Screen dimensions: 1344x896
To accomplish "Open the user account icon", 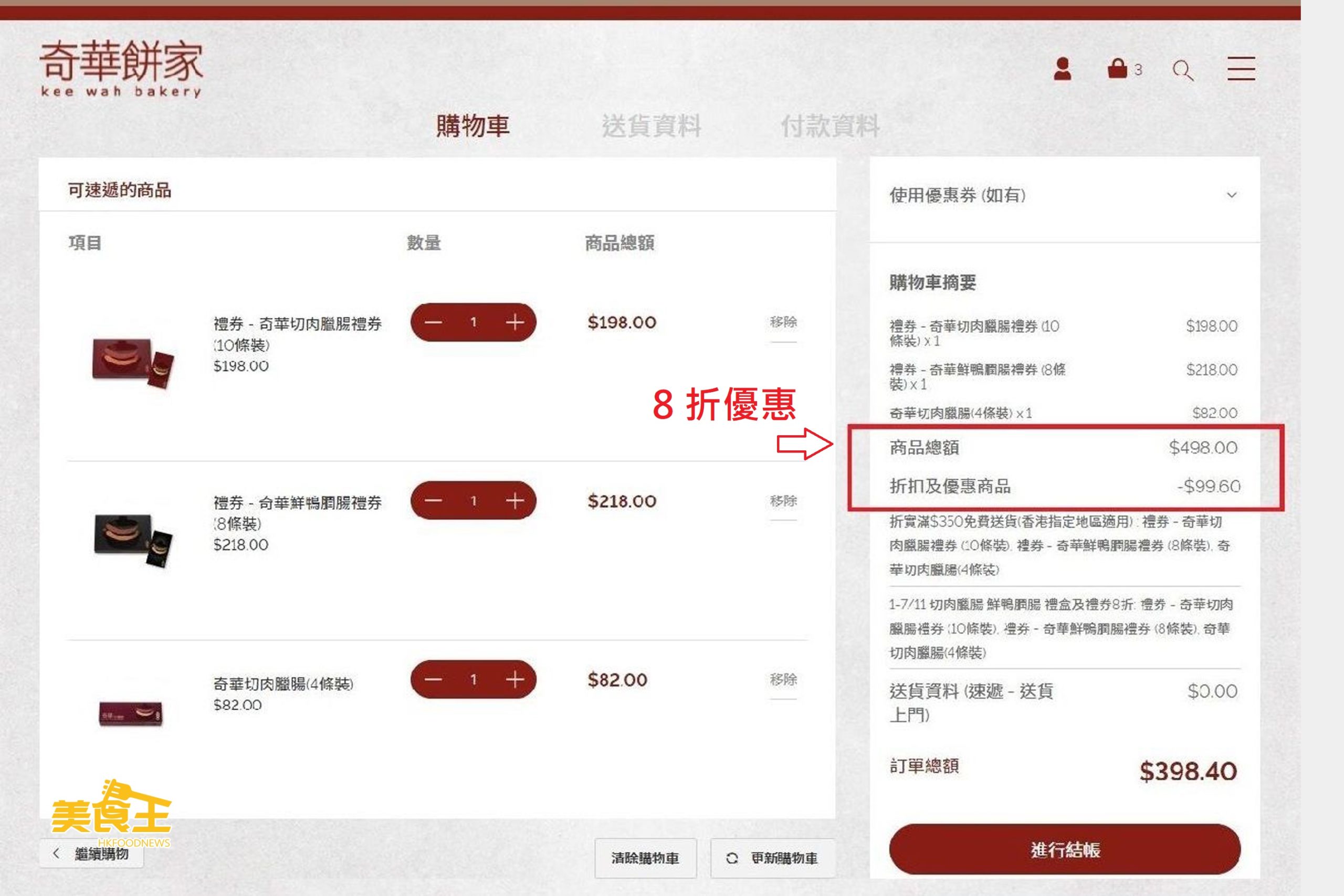I will [x=1062, y=69].
